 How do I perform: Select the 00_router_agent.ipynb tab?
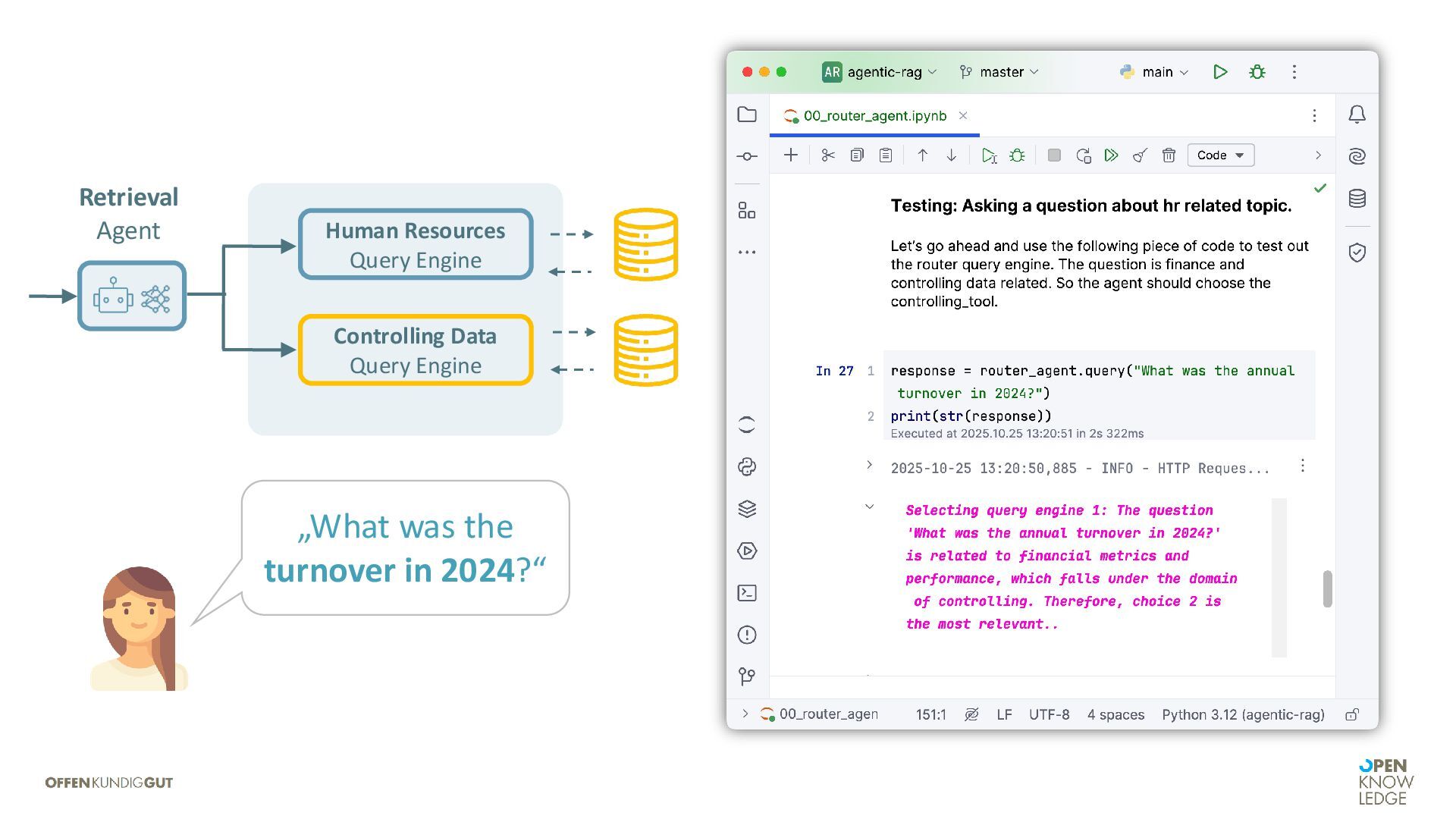(x=874, y=116)
